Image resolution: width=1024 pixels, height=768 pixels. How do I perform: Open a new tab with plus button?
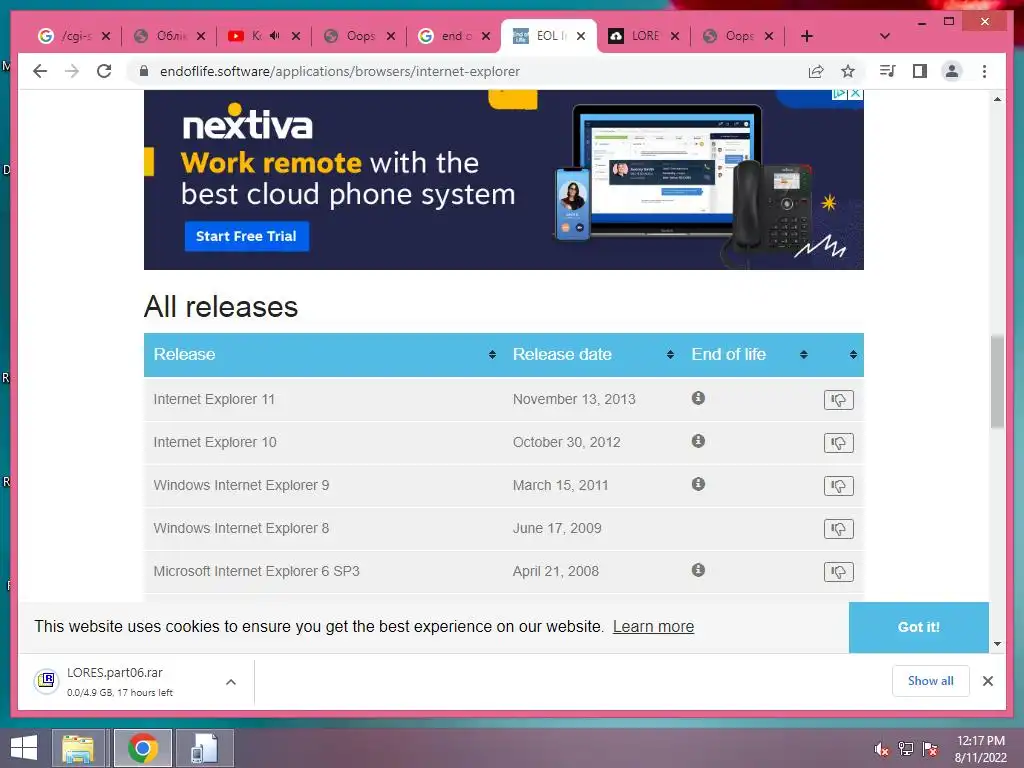(807, 36)
